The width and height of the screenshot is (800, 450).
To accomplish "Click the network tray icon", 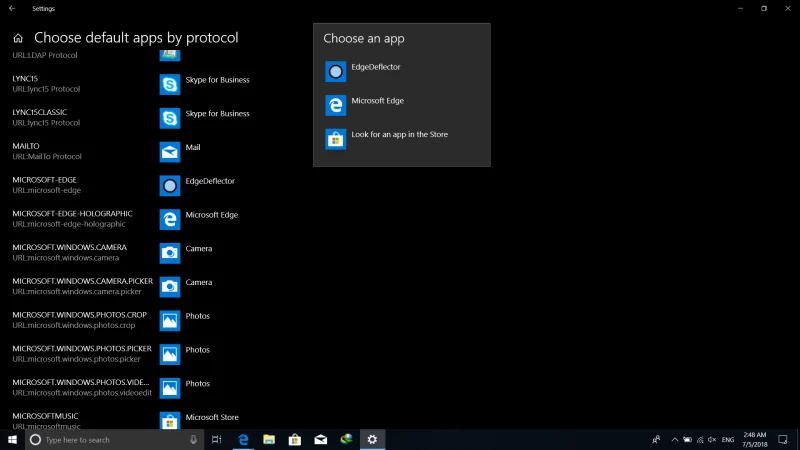I will 700,439.
